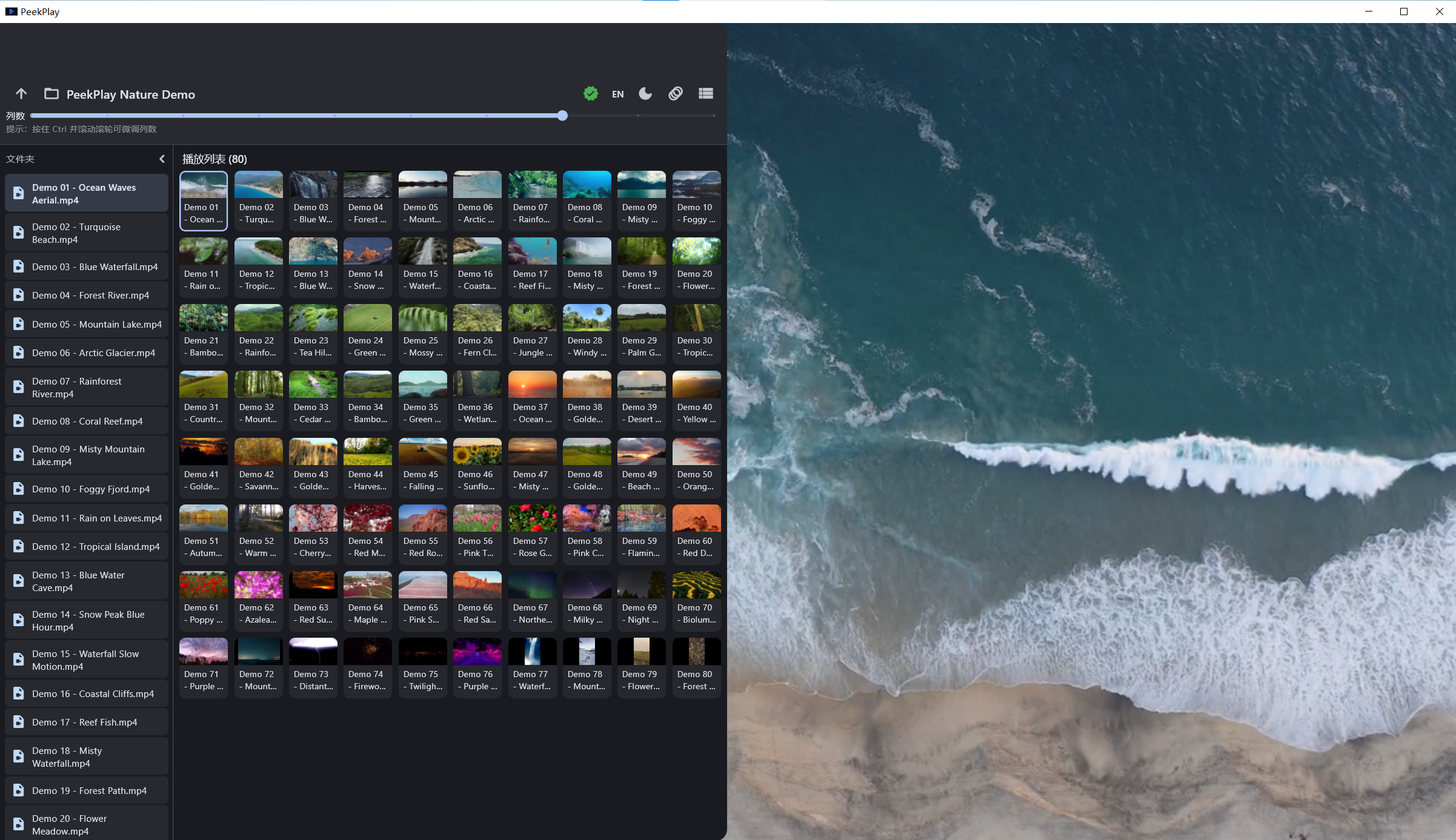
Task: Switch to list view icon
Action: pos(706,94)
